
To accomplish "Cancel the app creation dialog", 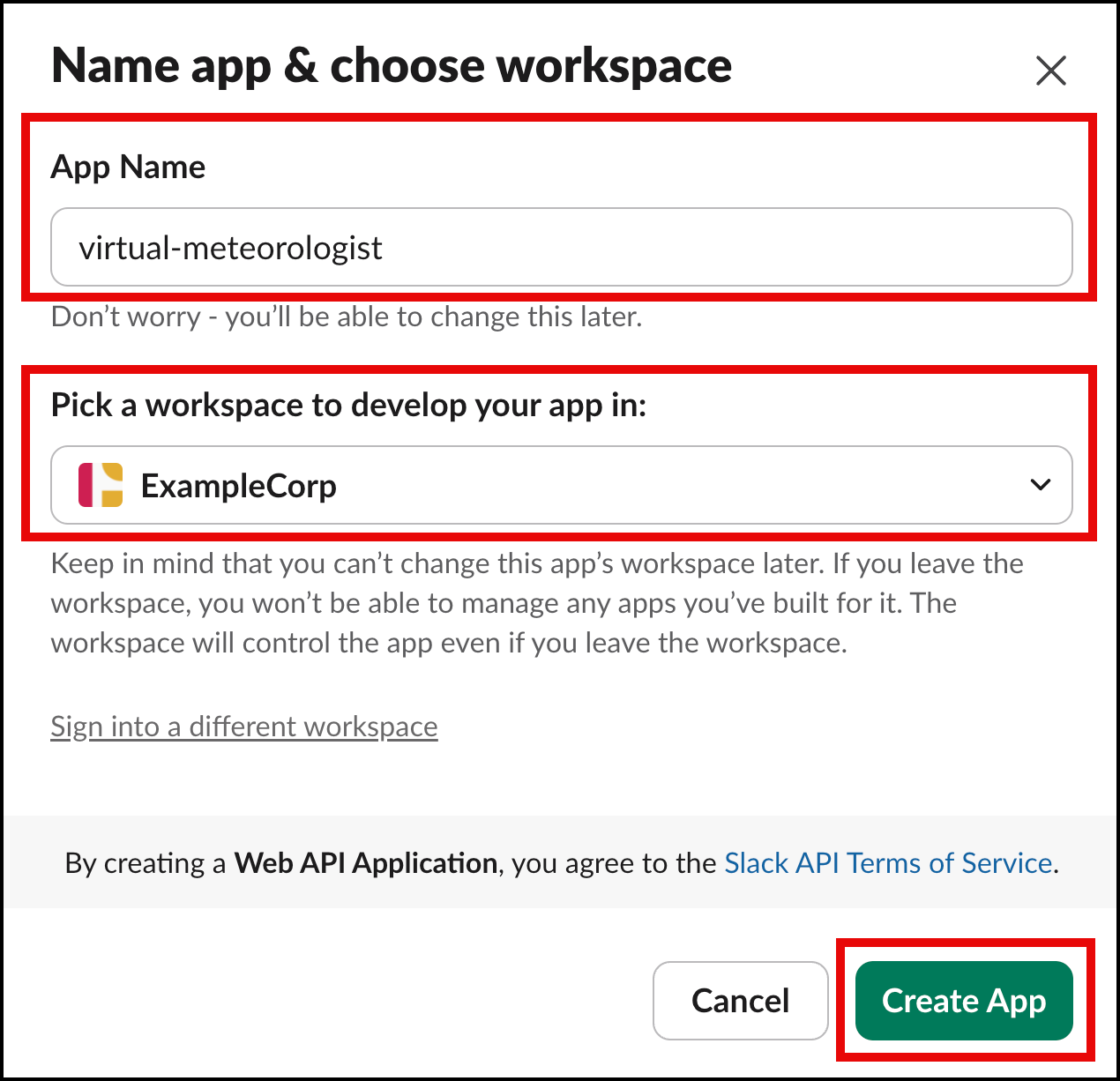I will point(740,1001).
